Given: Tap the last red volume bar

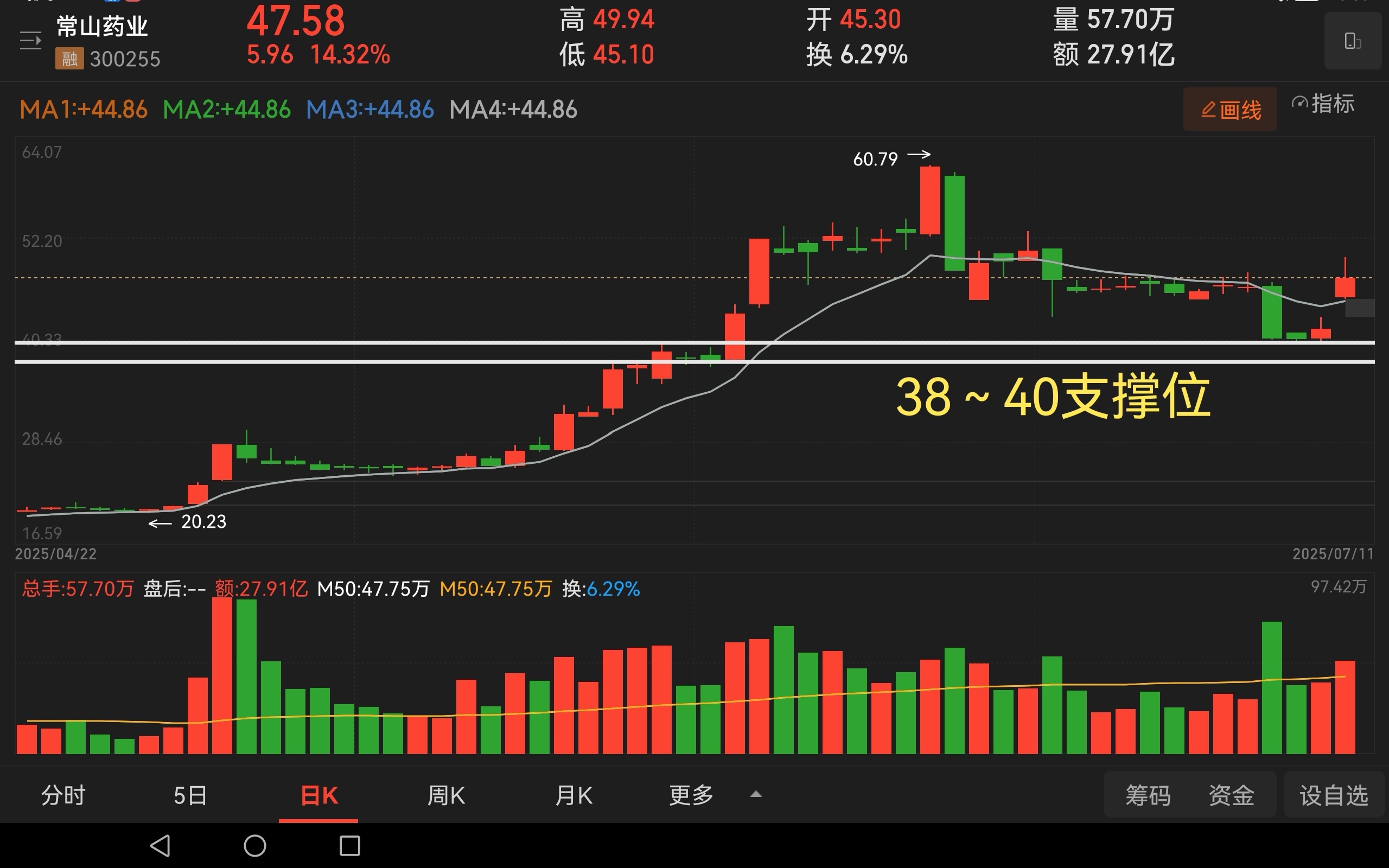Looking at the screenshot, I should (1345, 707).
